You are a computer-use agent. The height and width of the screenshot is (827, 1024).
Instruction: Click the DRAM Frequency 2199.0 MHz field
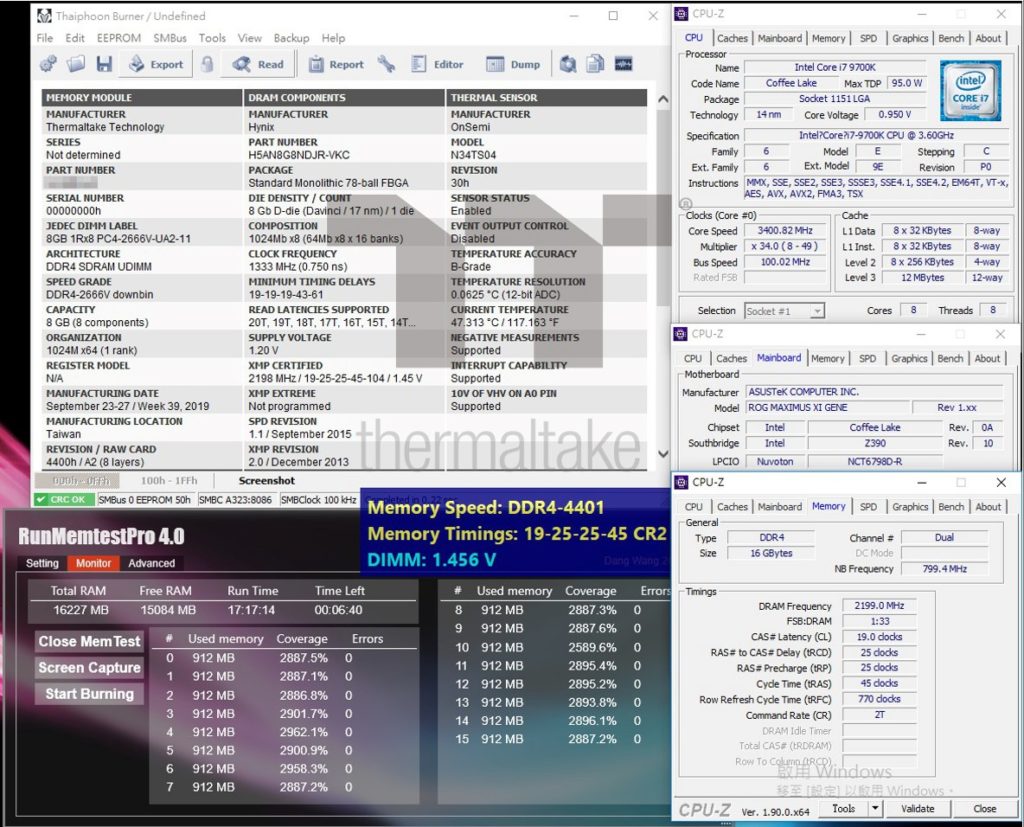click(x=879, y=606)
